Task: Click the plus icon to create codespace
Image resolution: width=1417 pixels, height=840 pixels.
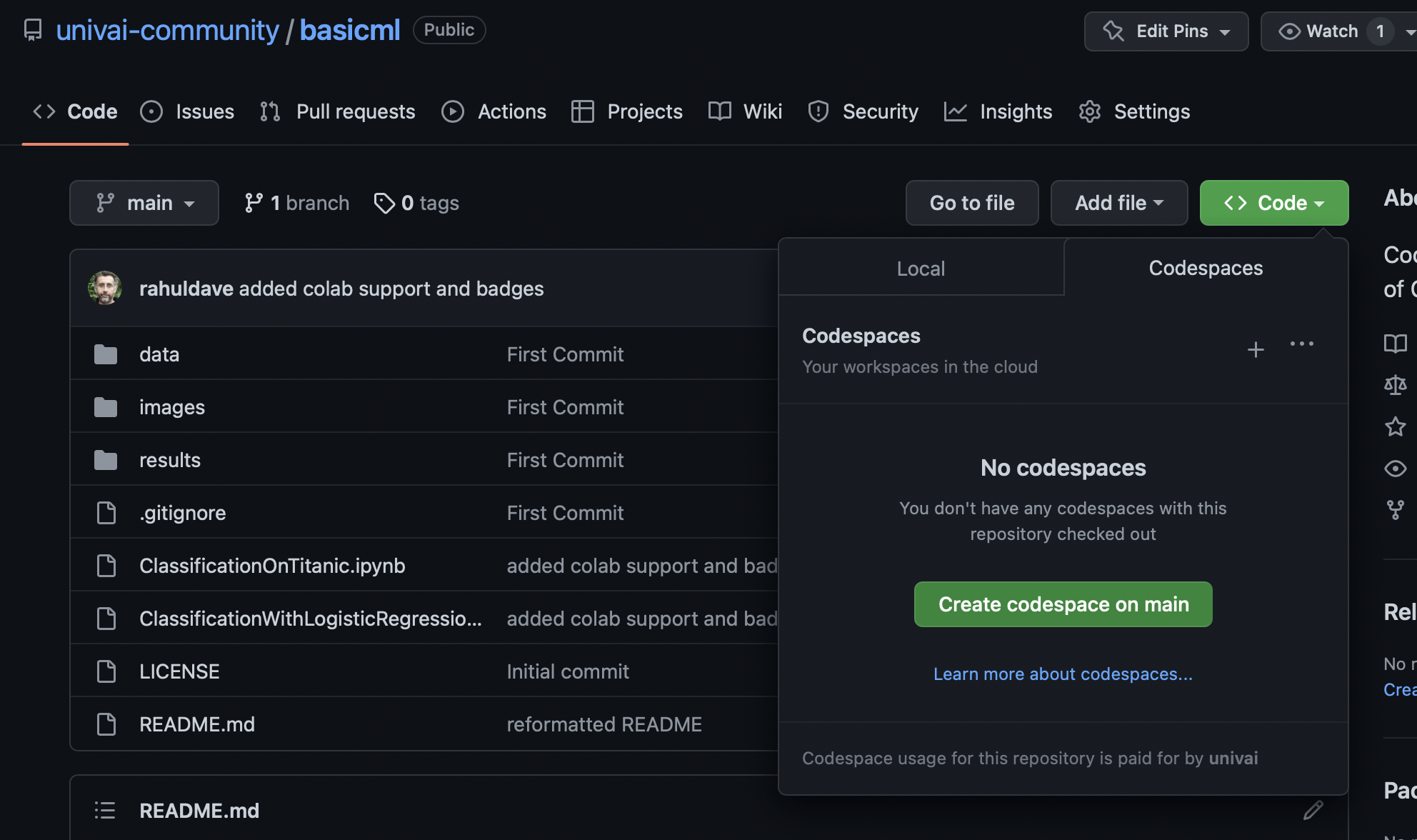Action: coord(1256,350)
